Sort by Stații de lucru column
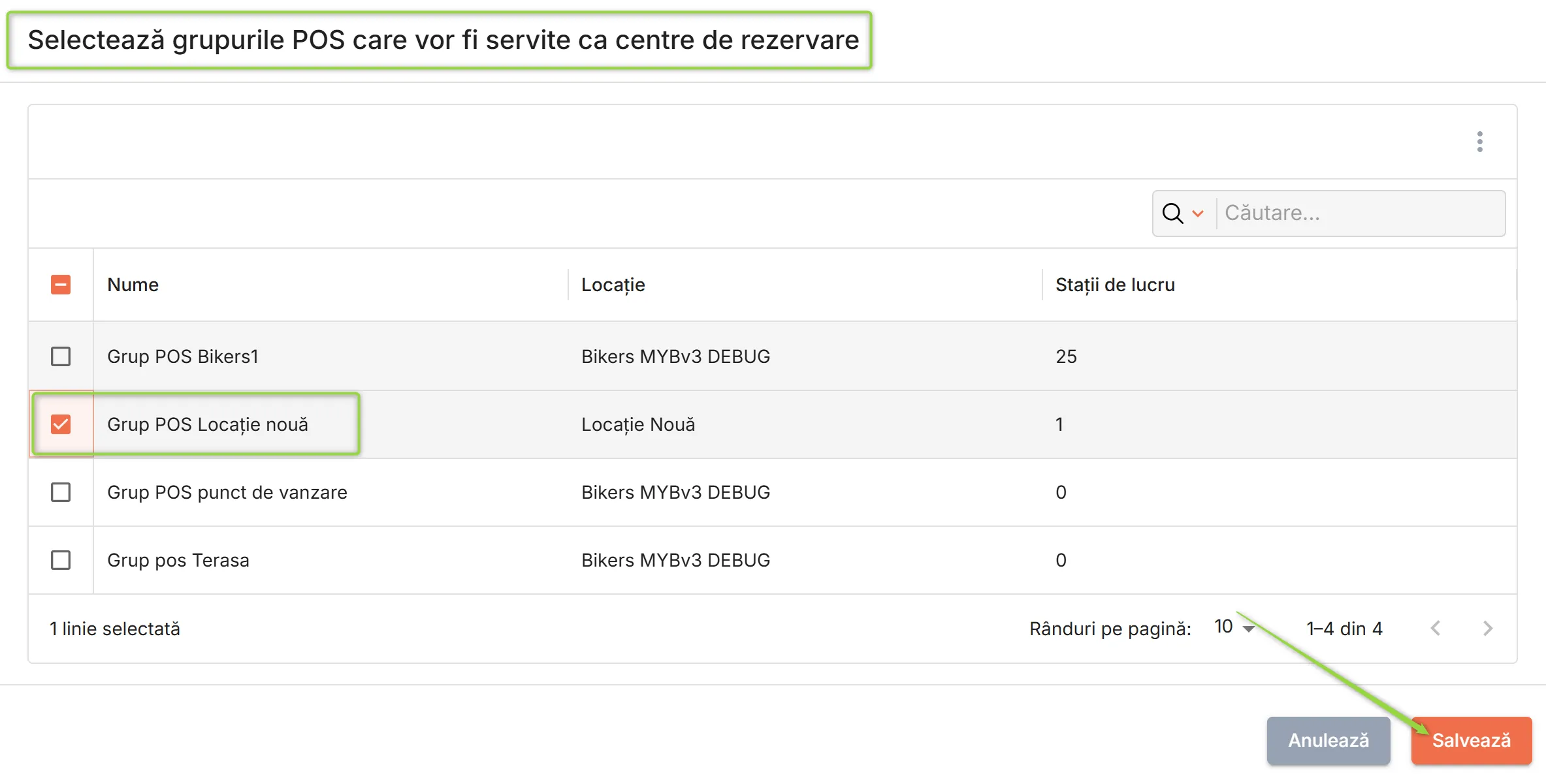Viewport: 1546px width, 784px height. pos(1115,285)
